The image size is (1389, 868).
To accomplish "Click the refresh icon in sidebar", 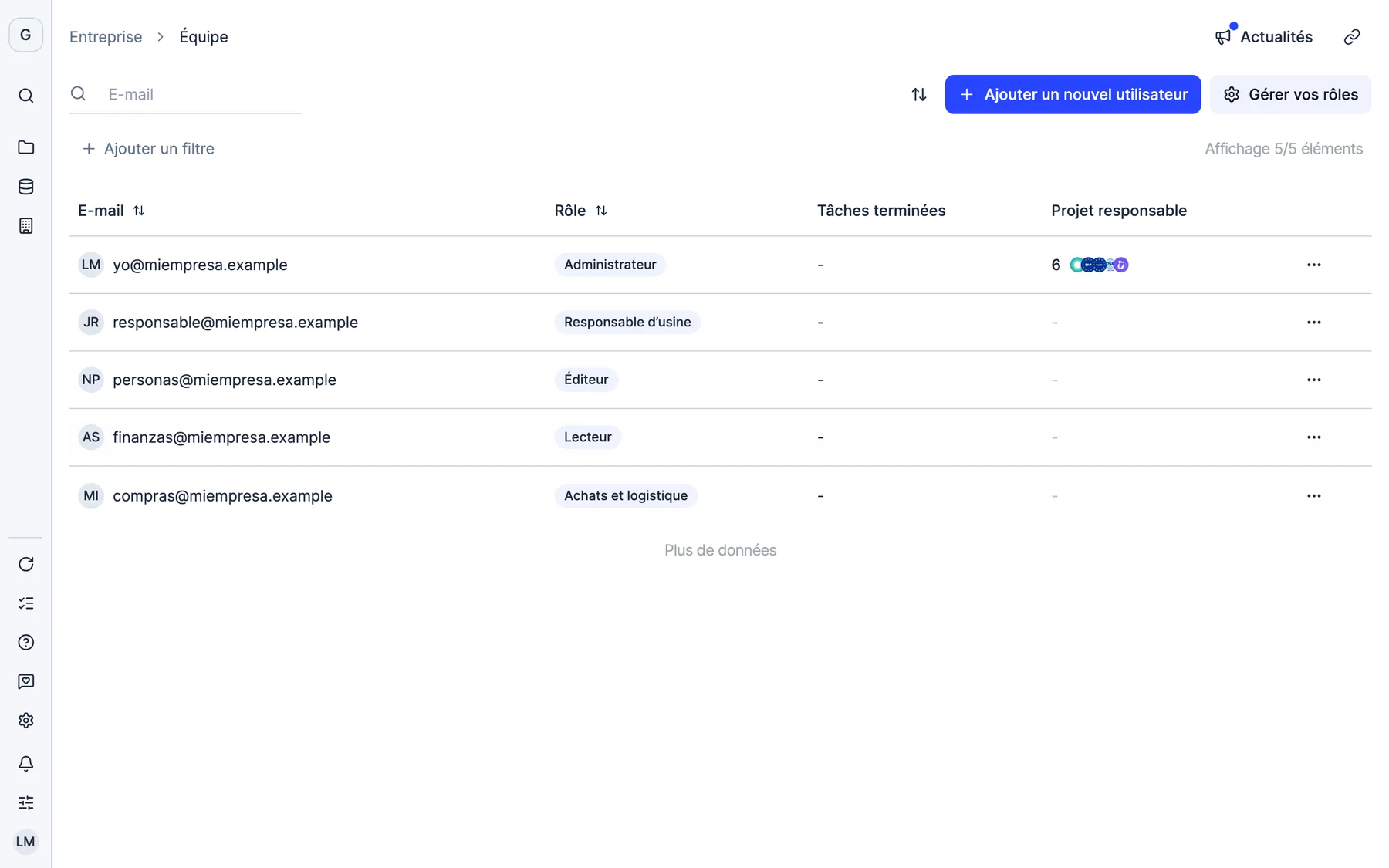I will pos(25,564).
